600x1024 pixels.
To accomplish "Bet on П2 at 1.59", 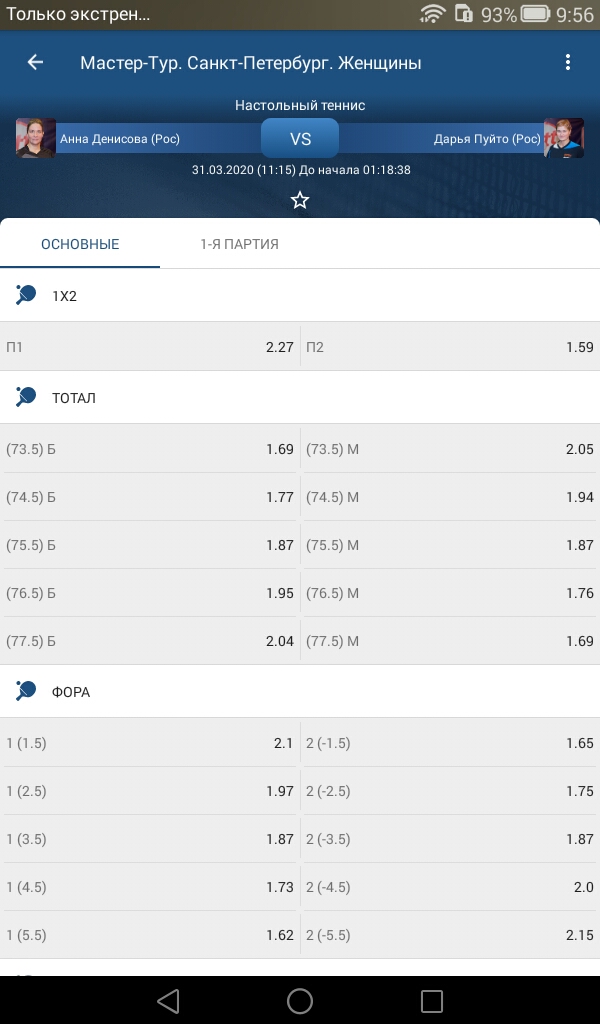I will (450, 347).
